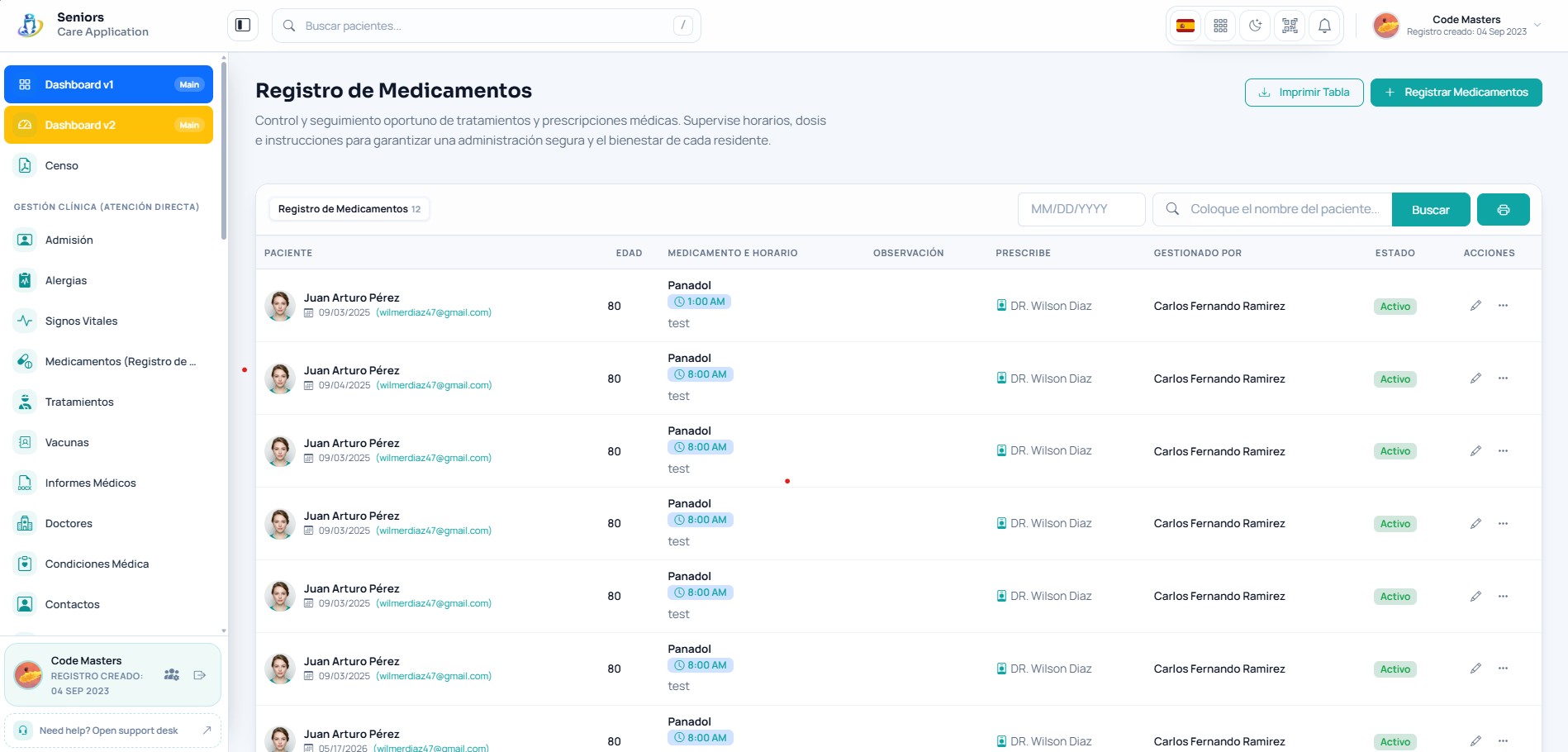Image resolution: width=1568 pixels, height=752 pixels.
Task: Open Contactos section
Action: pyautogui.click(x=108, y=604)
